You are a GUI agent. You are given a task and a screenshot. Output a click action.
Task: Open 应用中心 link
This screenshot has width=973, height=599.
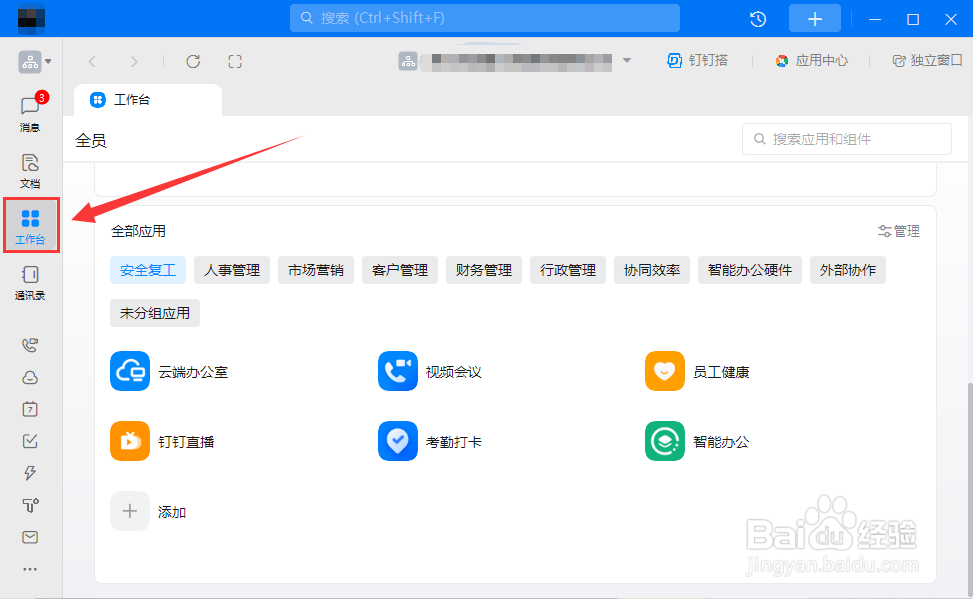pyautogui.click(x=812, y=60)
